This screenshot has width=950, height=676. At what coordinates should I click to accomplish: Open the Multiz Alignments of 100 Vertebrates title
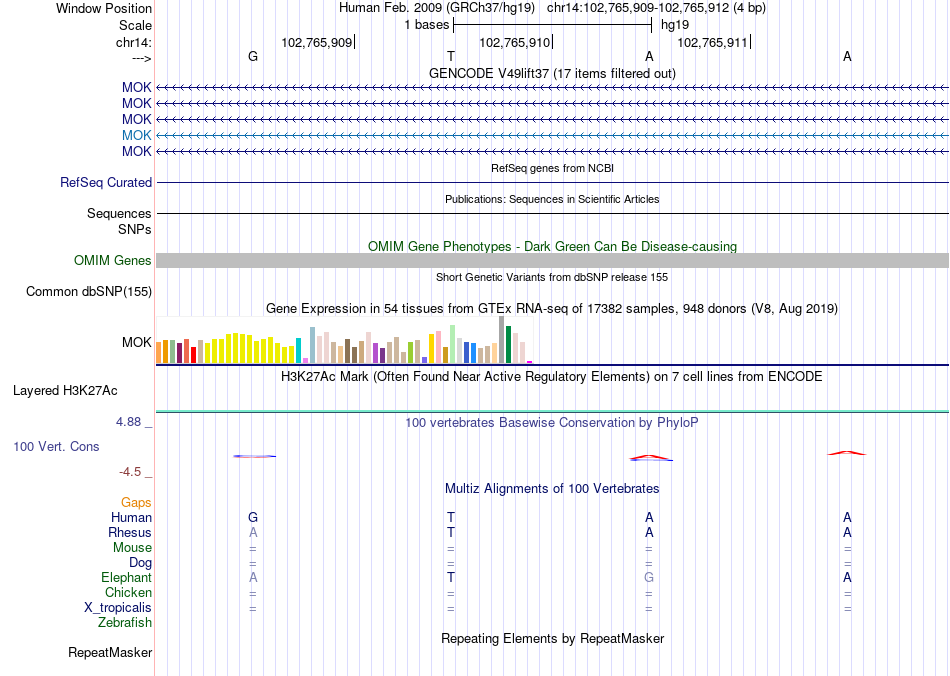[x=552, y=488]
